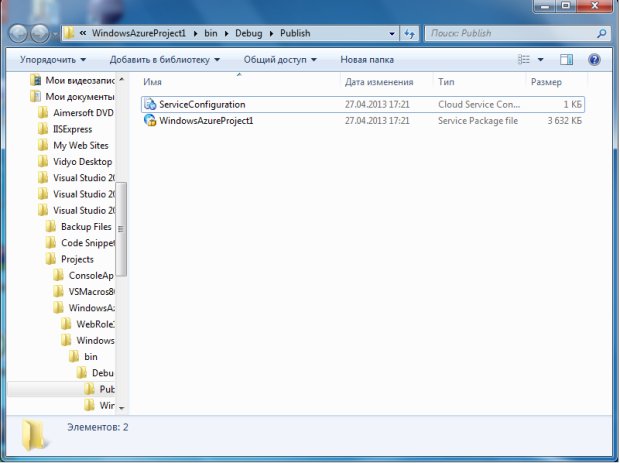Expand arrow after WindowsAzureProject1 in breadcrumb
620x463 pixels.
coord(195,34)
